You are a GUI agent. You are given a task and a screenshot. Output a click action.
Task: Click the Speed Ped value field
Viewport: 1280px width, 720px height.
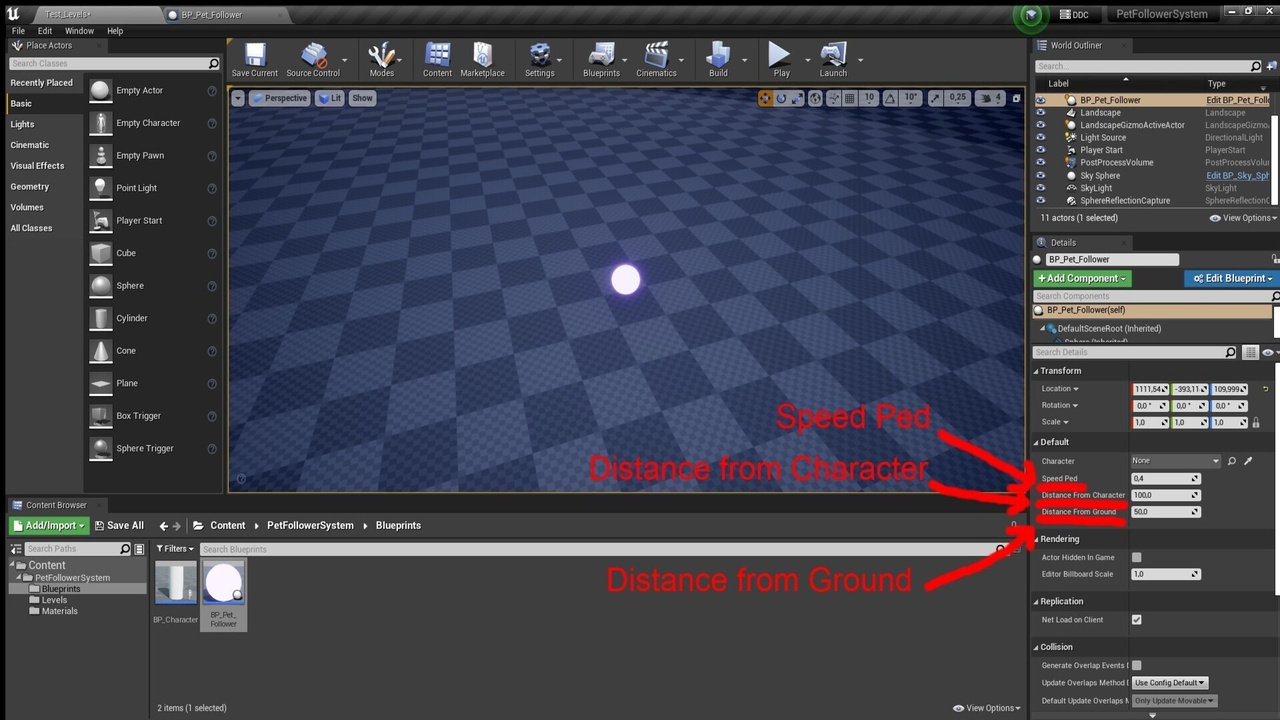1165,479
